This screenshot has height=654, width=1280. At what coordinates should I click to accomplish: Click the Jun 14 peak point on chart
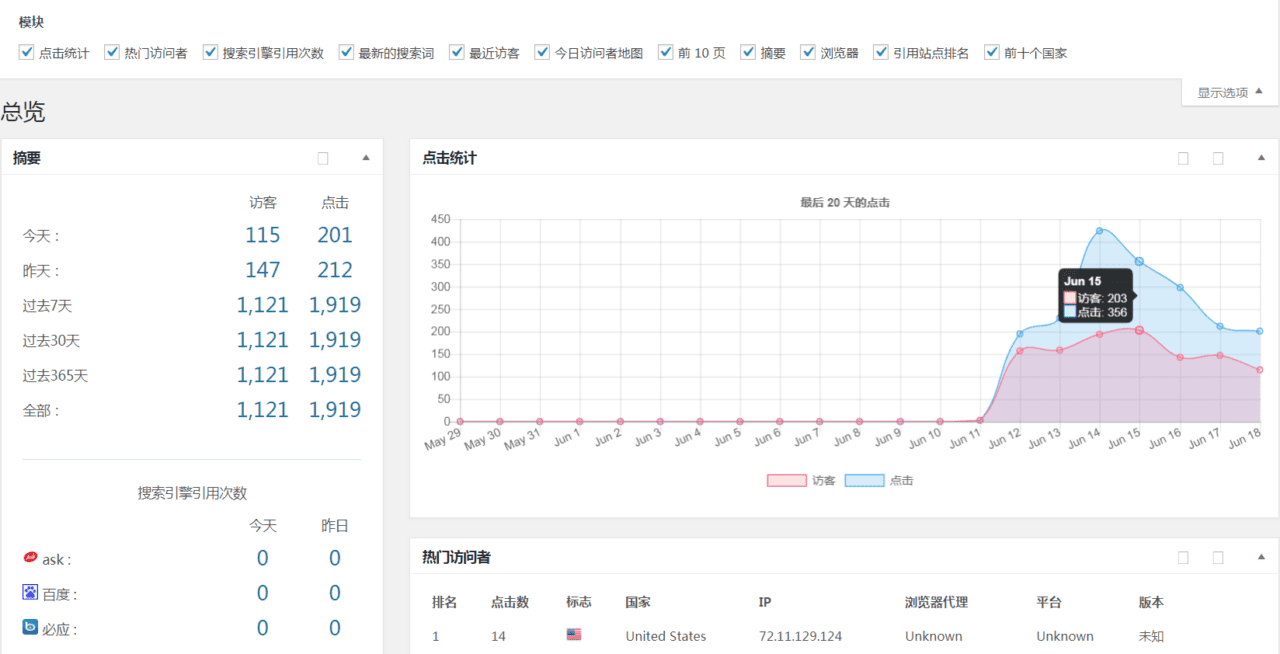tap(1099, 231)
